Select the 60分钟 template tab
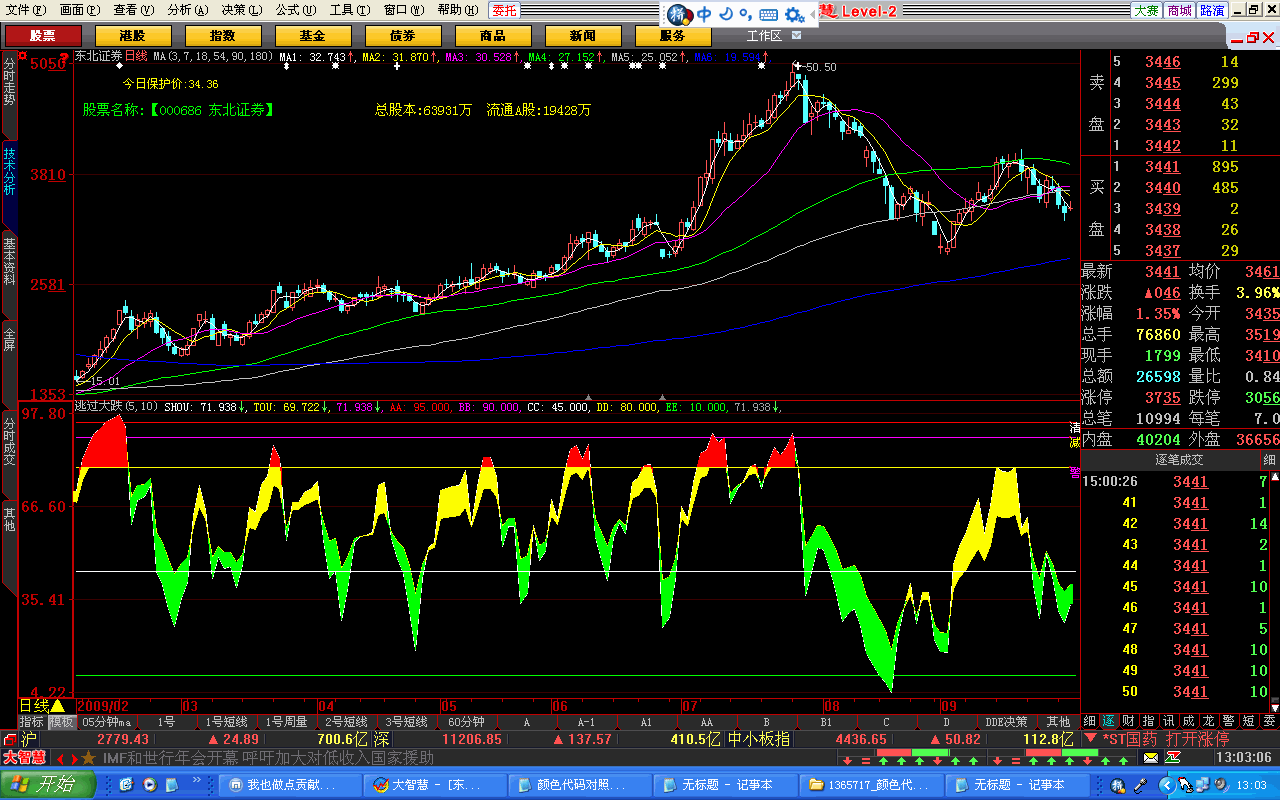 466,722
